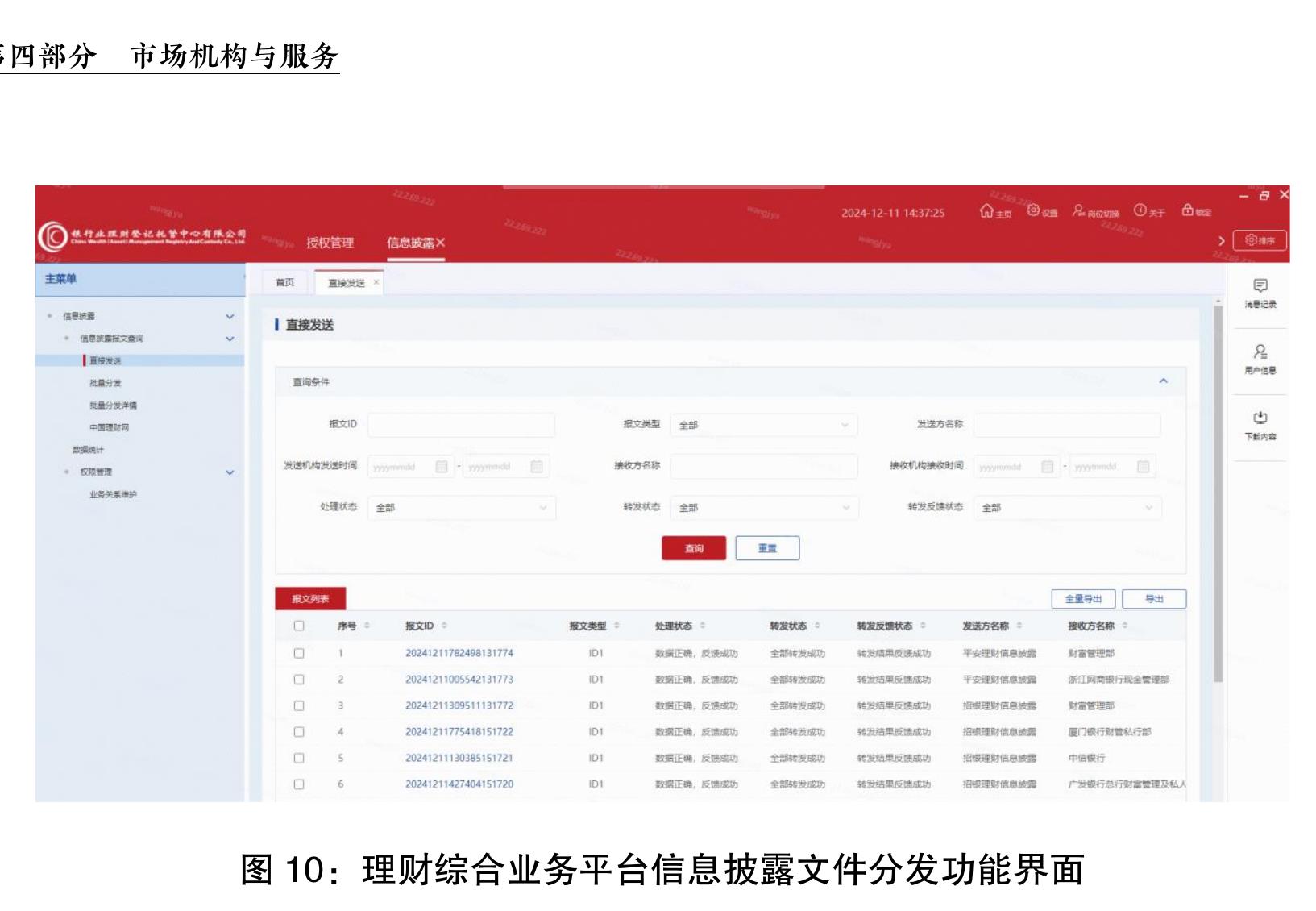
Task: Open 数据统计 in the sidebar
Action: (x=88, y=450)
